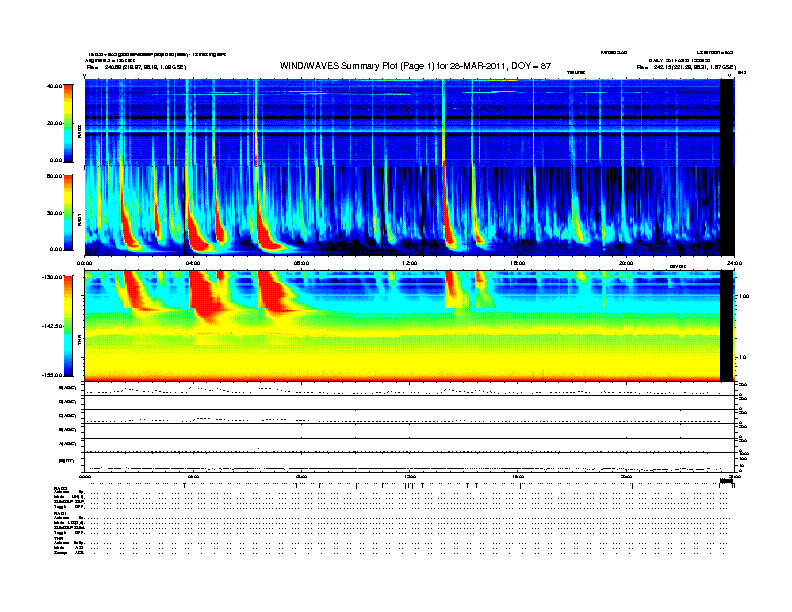Click the 24:00 tick below the RAD1 spectrogram
The height and width of the screenshot is (612, 792).
click(x=734, y=263)
